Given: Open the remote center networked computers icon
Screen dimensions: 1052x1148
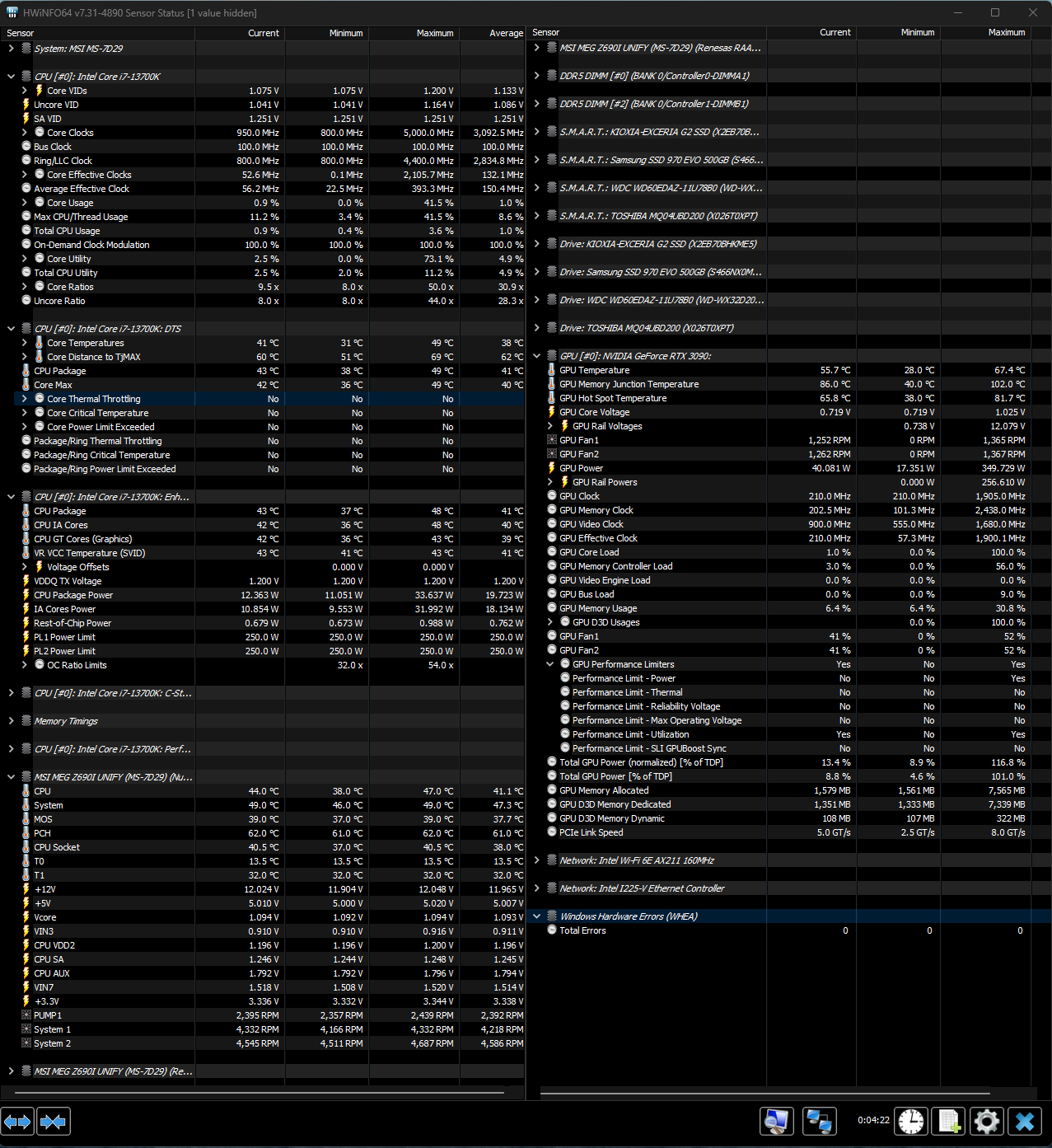Looking at the screenshot, I should click(x=819, y=1122).
